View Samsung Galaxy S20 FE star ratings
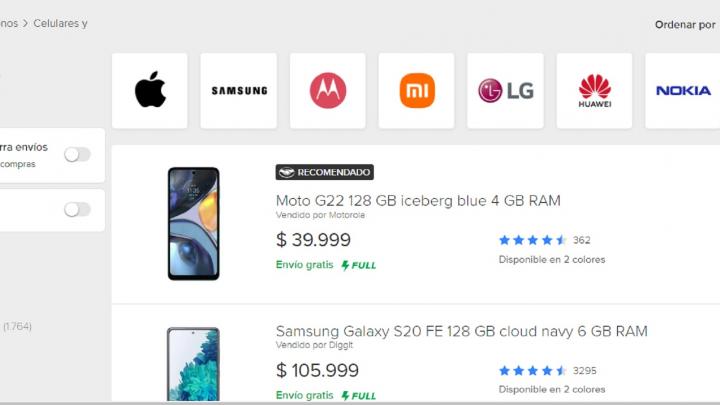 point(547,371)
